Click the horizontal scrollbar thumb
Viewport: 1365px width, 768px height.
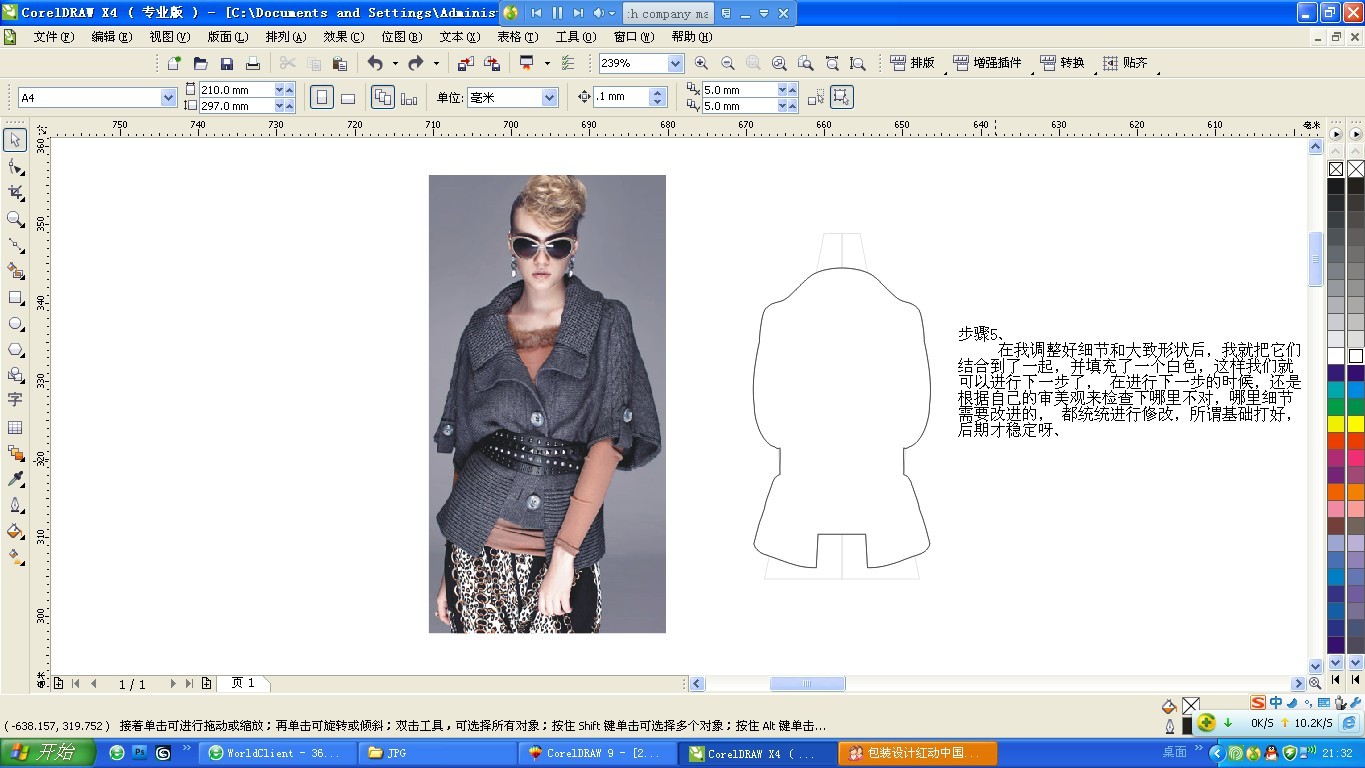pos(807,684)
